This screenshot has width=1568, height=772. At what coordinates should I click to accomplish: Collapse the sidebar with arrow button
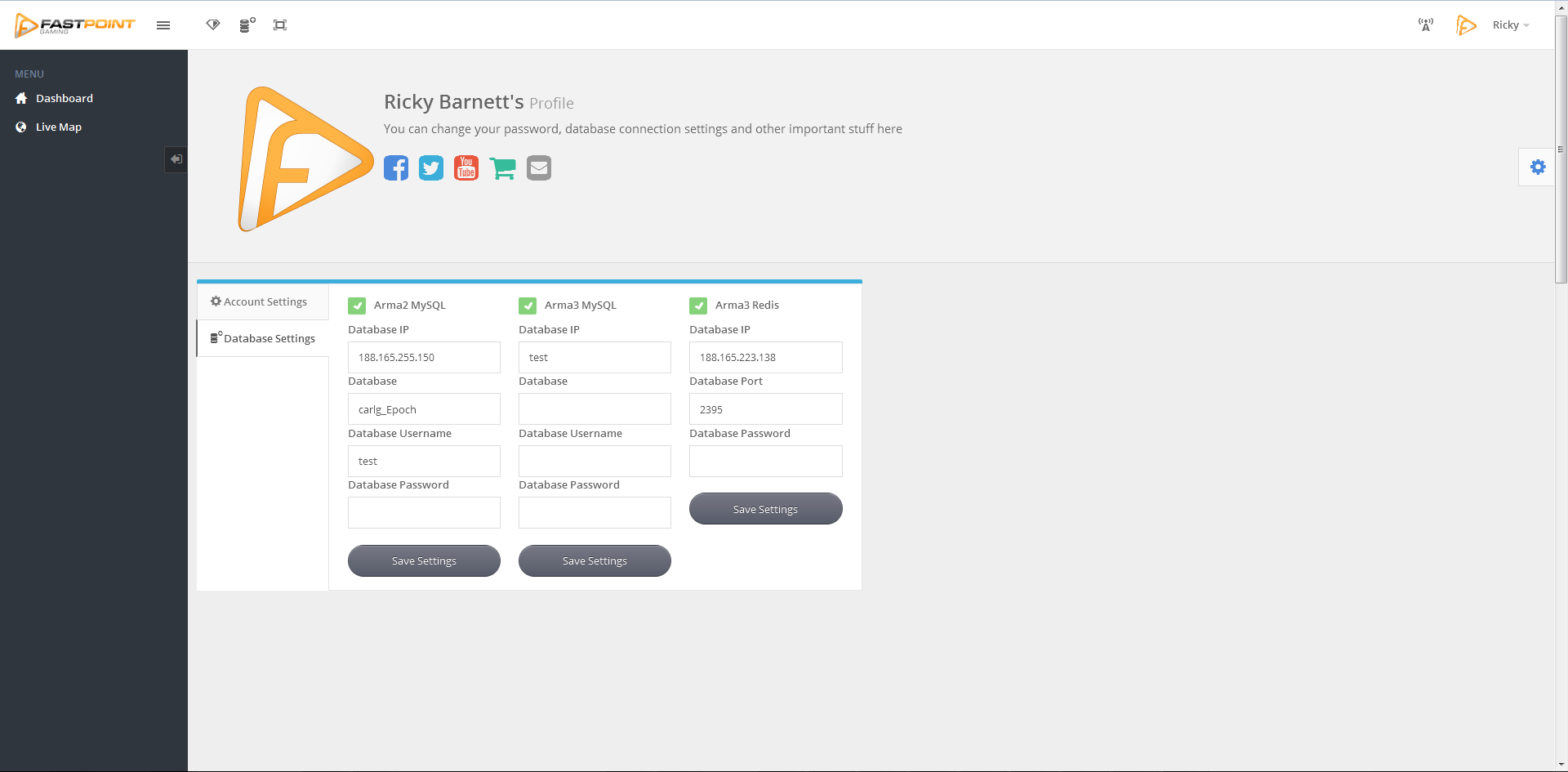[176, 159]
